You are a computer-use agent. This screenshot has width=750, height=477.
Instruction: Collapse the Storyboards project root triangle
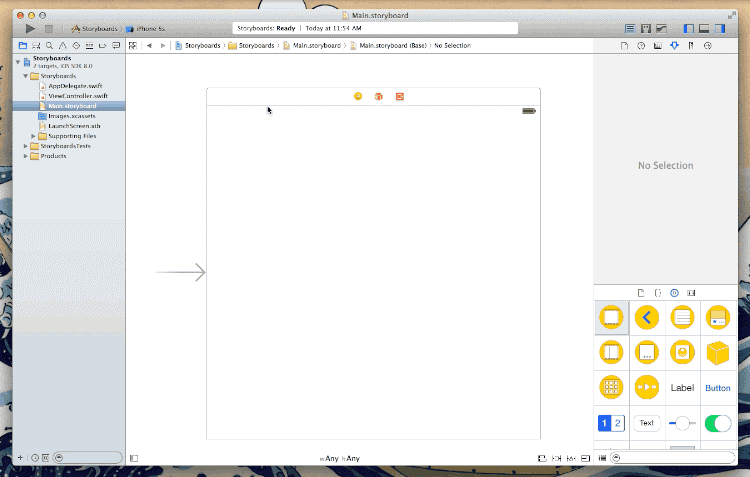pyautogui.click(x=18, y=62)
